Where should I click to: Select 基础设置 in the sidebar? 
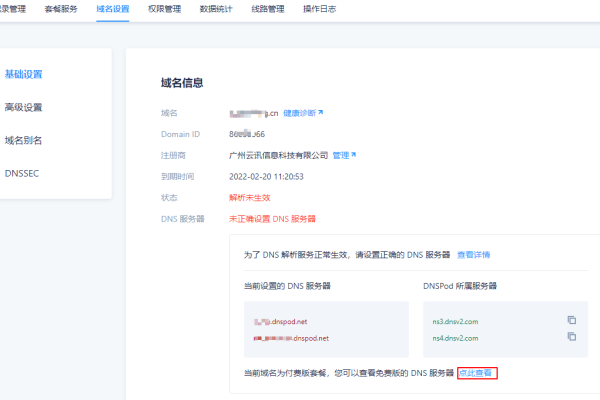tap(24, 74)
